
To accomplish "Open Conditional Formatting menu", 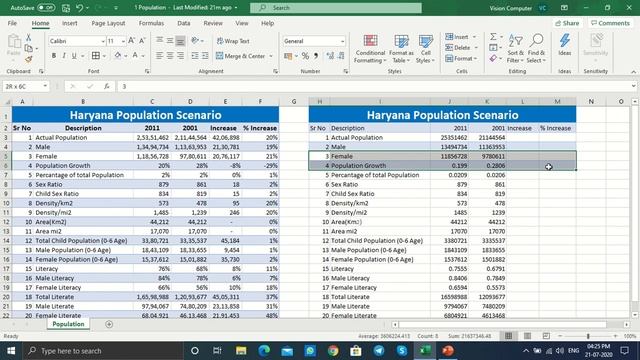I will [370, 49].
